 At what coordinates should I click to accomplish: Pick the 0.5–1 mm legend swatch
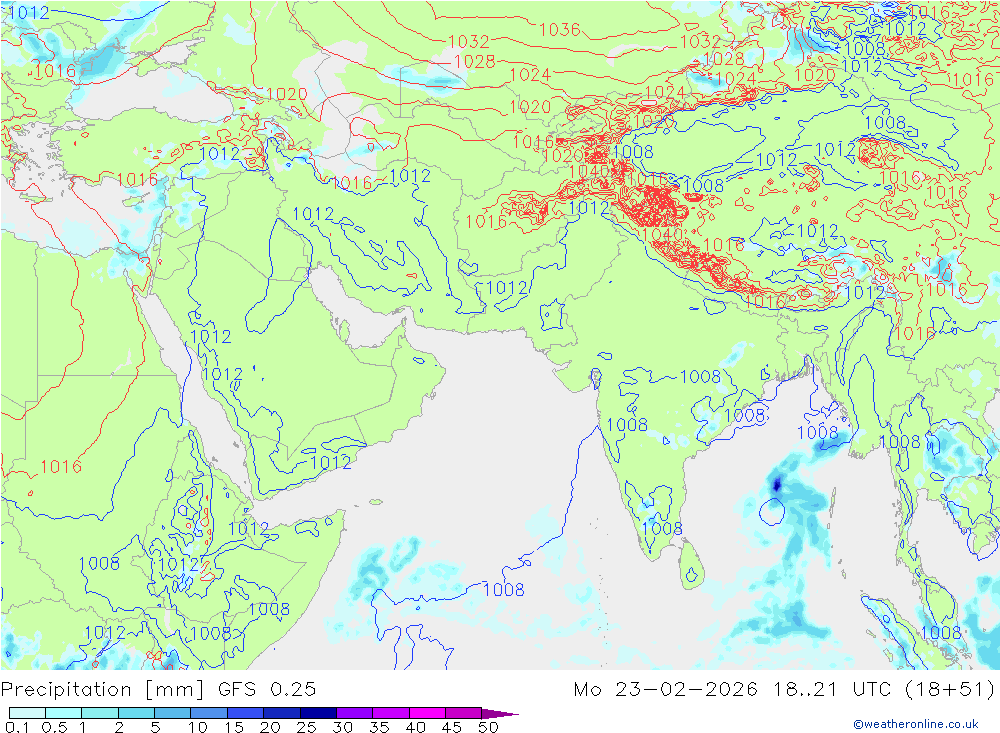coord(64,713)
